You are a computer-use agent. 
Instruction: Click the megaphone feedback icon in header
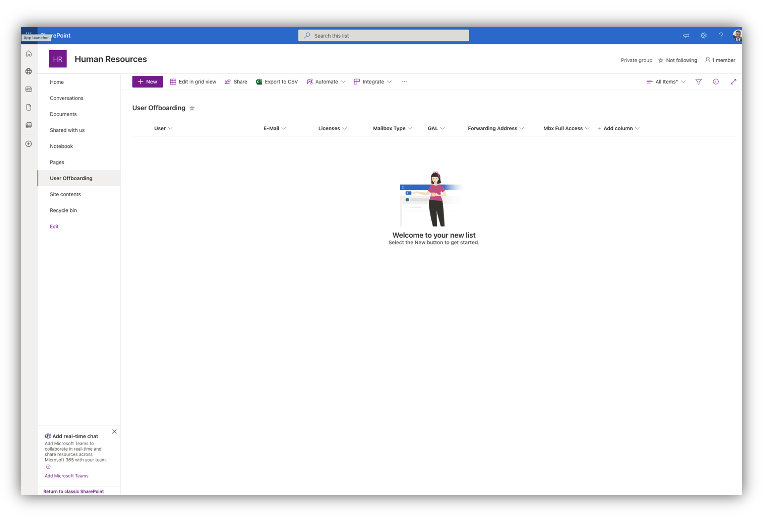click(686, 35)
